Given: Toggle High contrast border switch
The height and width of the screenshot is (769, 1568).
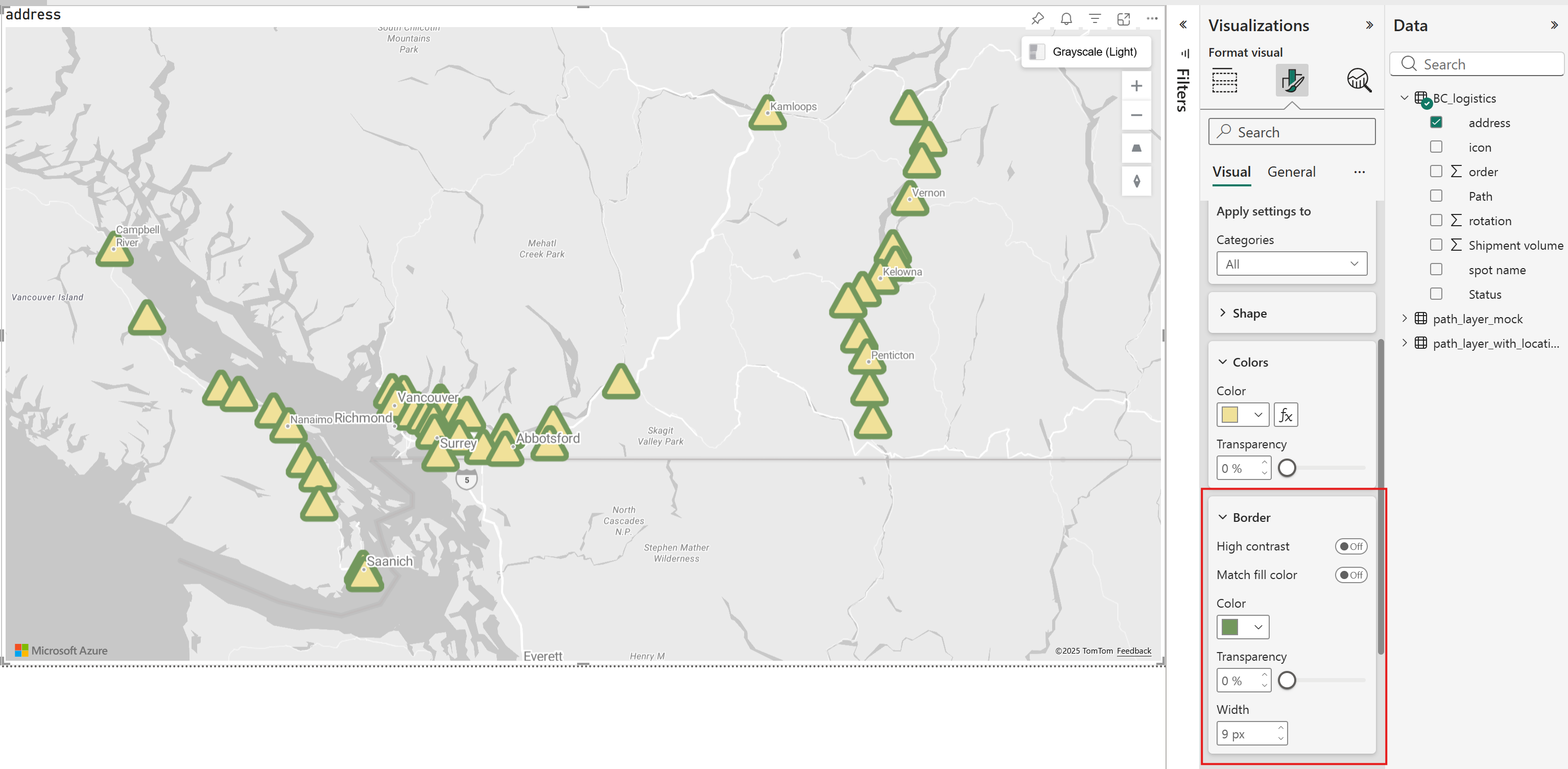Looking at the screenshot, I should (1351, 546).
